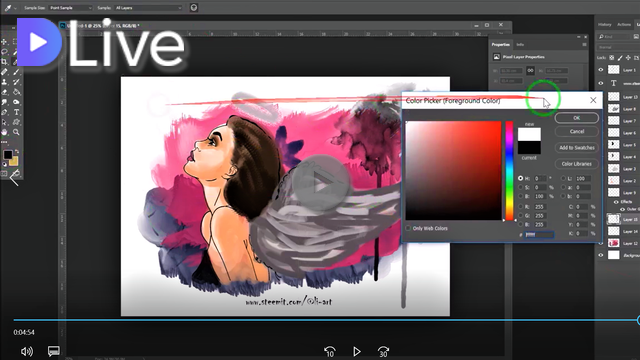Select the Layer 7 thumbnail
The image size is (640, 360).
[x=613, y=120]
